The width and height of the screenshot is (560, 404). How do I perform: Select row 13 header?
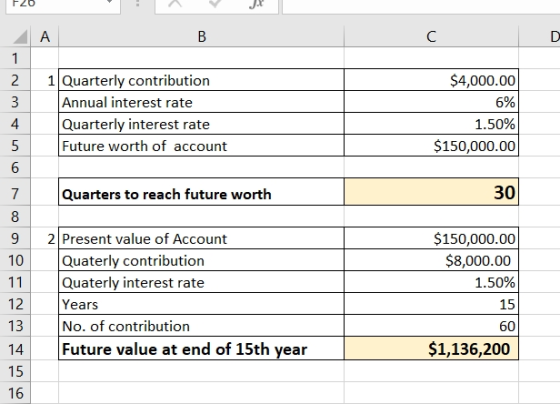(x=15, y=326)
